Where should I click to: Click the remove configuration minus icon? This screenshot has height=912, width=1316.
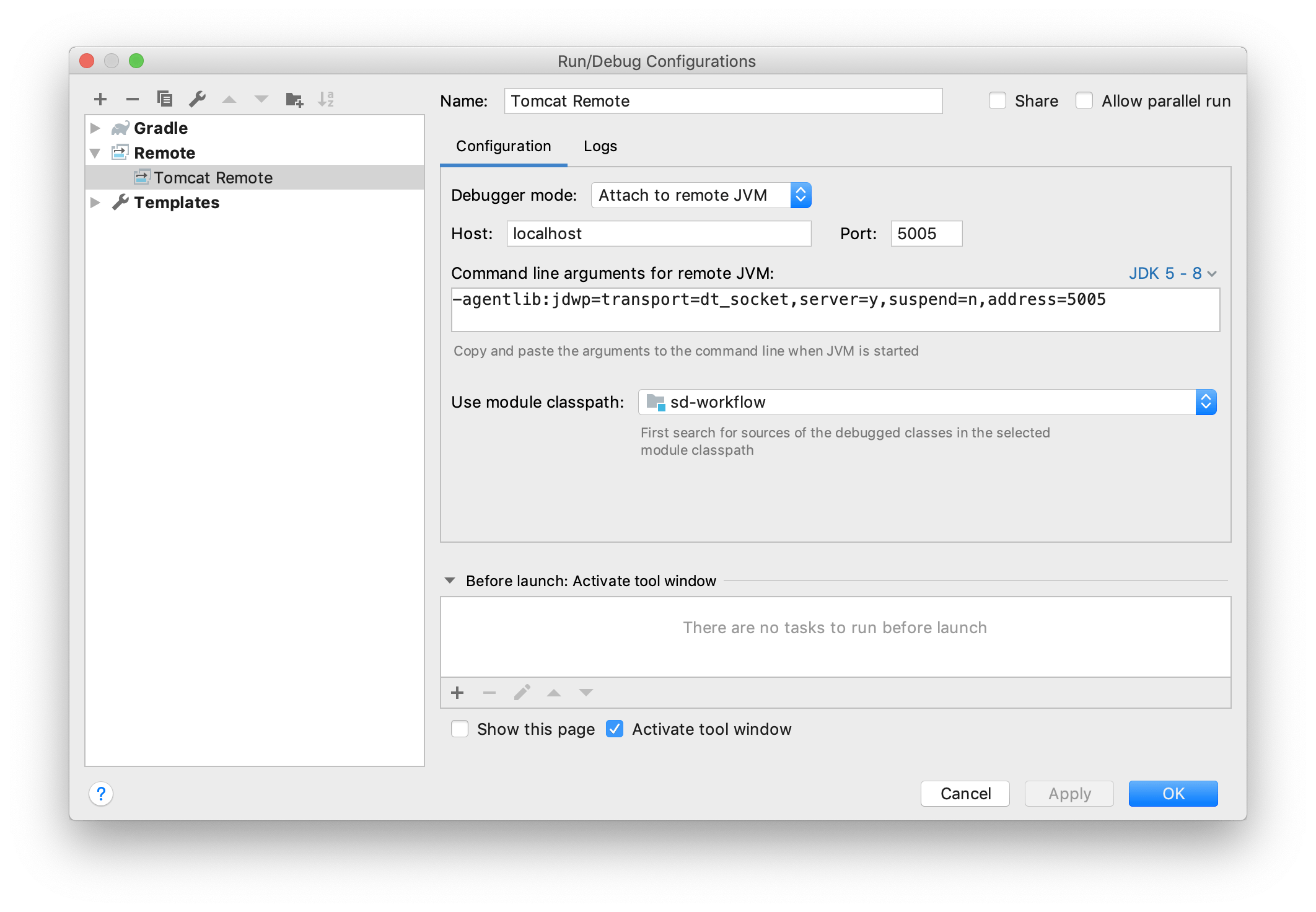(x=132, y=99)
